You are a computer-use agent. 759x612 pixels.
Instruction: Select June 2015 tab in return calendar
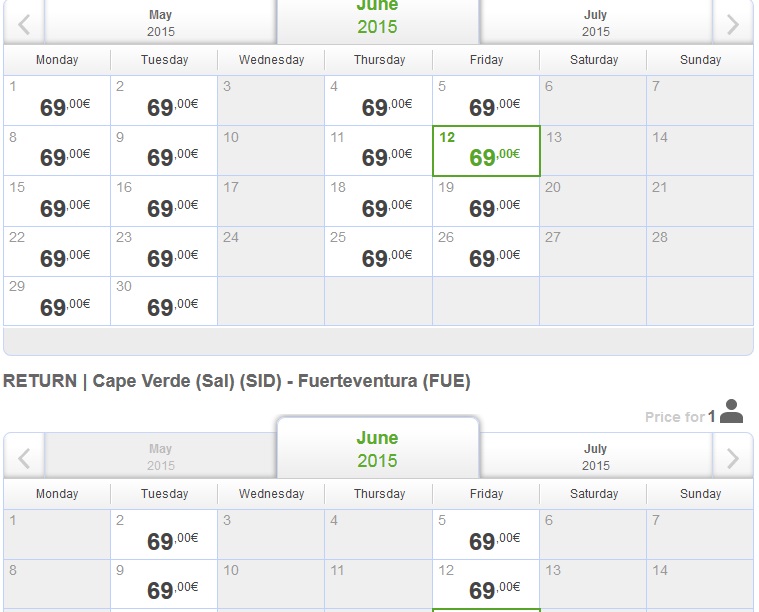coord(378,449)
